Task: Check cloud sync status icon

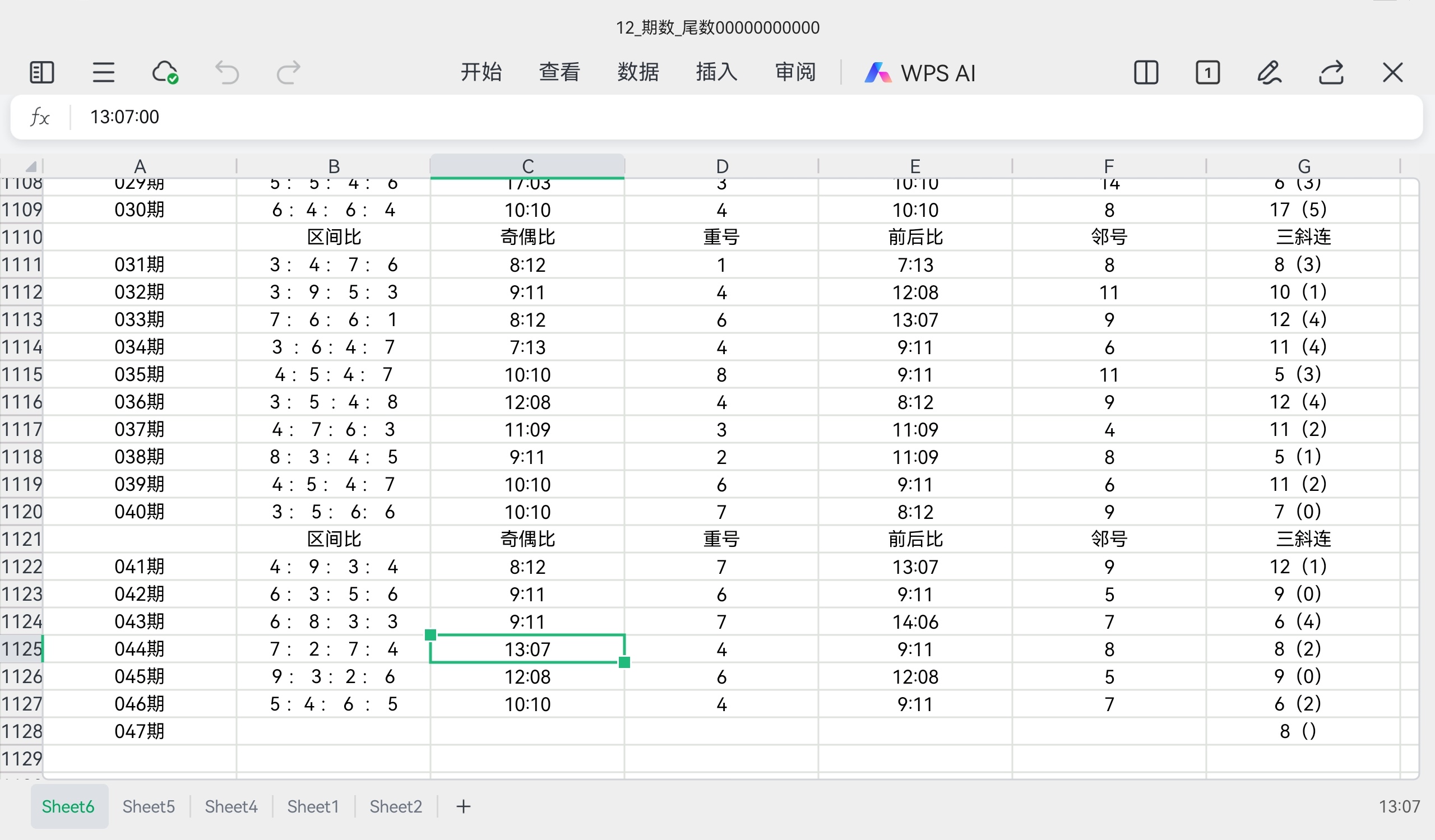Action: click(x=165, y=73)
